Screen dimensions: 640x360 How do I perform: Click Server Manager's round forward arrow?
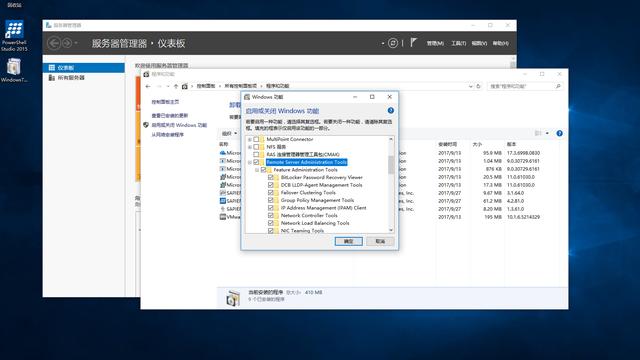pos(67,43)
